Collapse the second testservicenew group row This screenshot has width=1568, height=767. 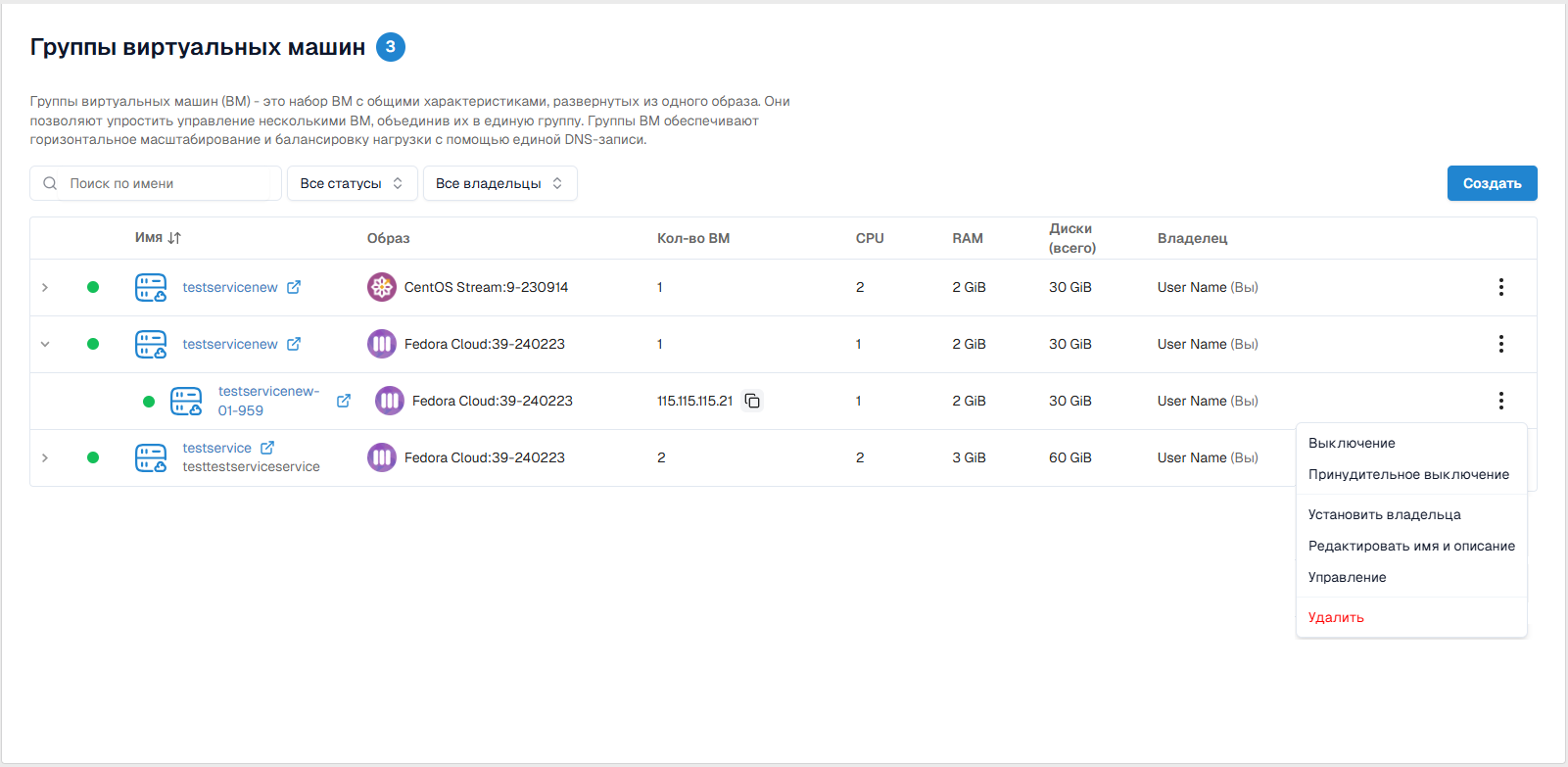(45, 344)
